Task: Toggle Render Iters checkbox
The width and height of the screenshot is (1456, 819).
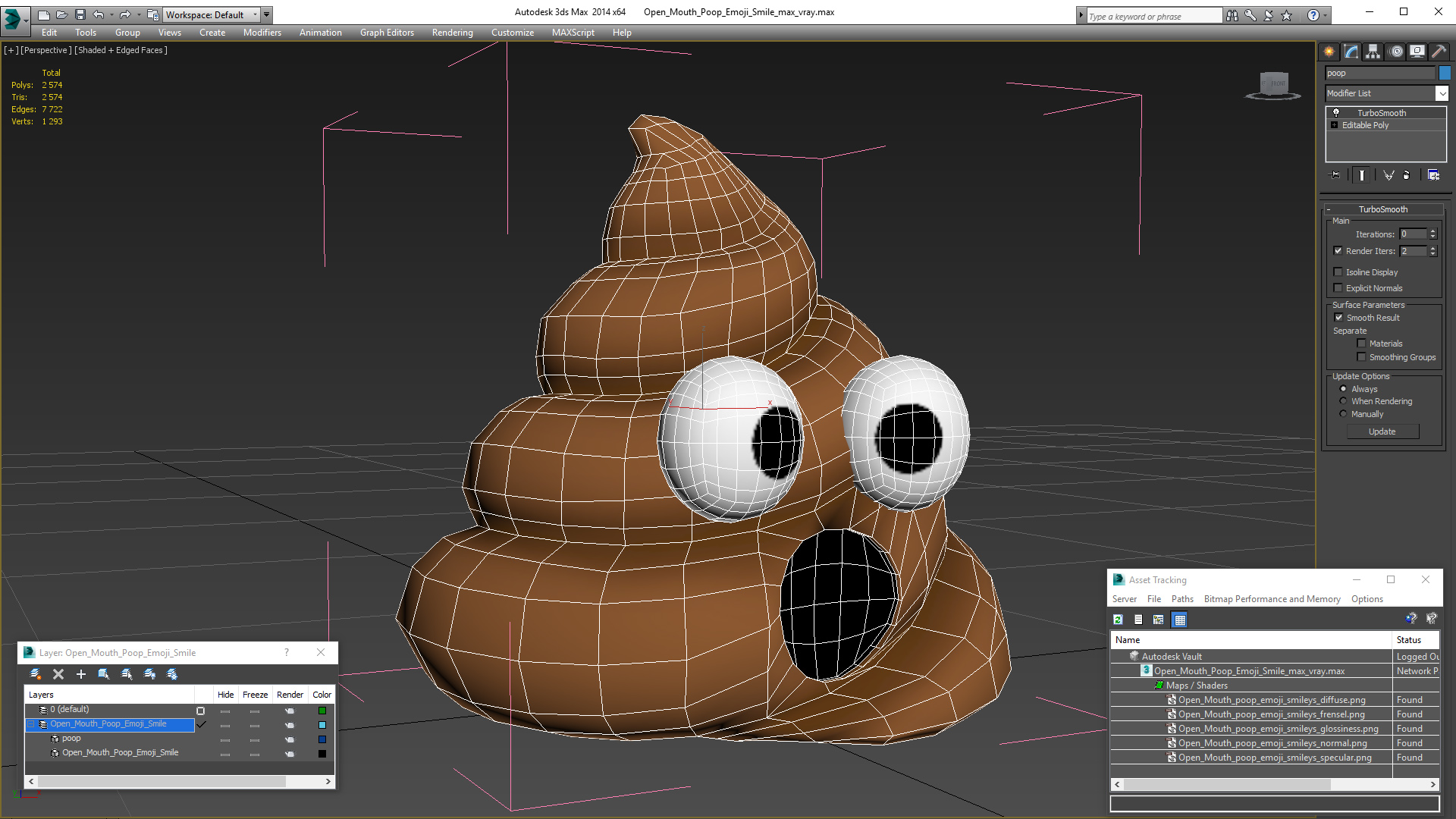Action: [x=1338, y=251]
